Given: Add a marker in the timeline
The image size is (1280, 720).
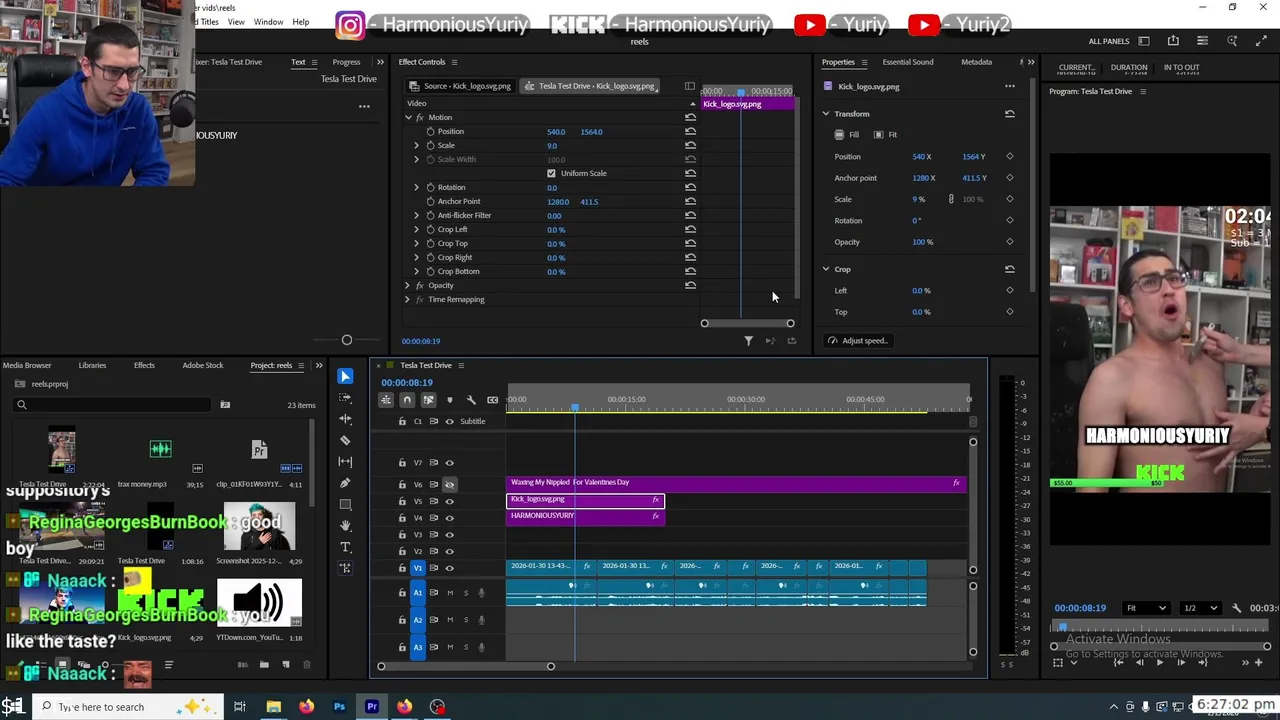Looking at the screenshot, I should pos(449,400).
